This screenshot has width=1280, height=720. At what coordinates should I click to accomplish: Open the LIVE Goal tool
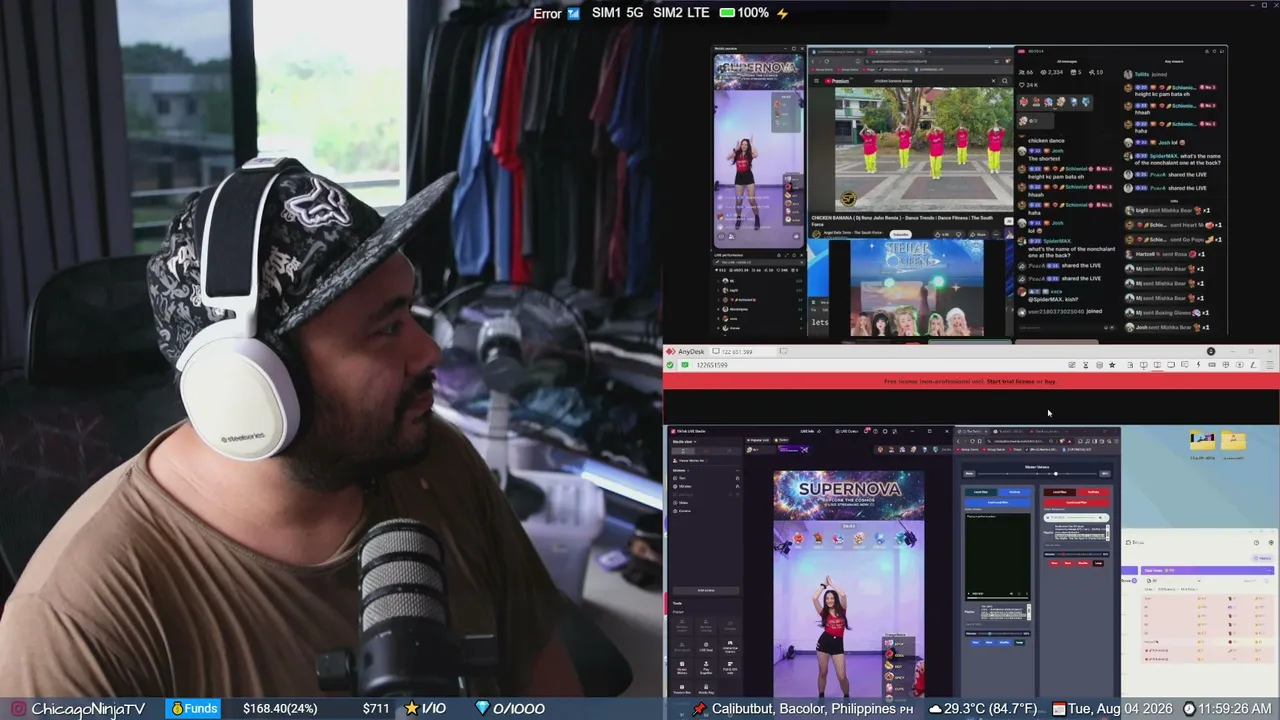point(706,646)
